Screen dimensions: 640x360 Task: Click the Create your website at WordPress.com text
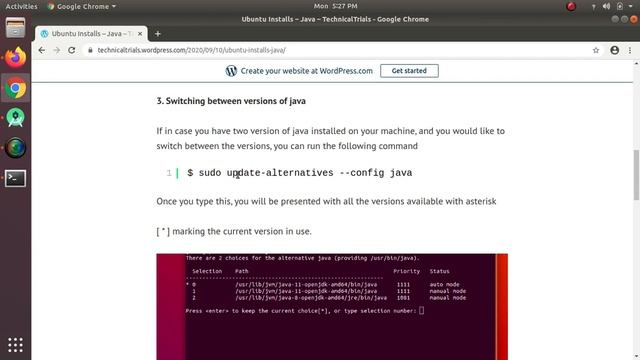[307, 71]
